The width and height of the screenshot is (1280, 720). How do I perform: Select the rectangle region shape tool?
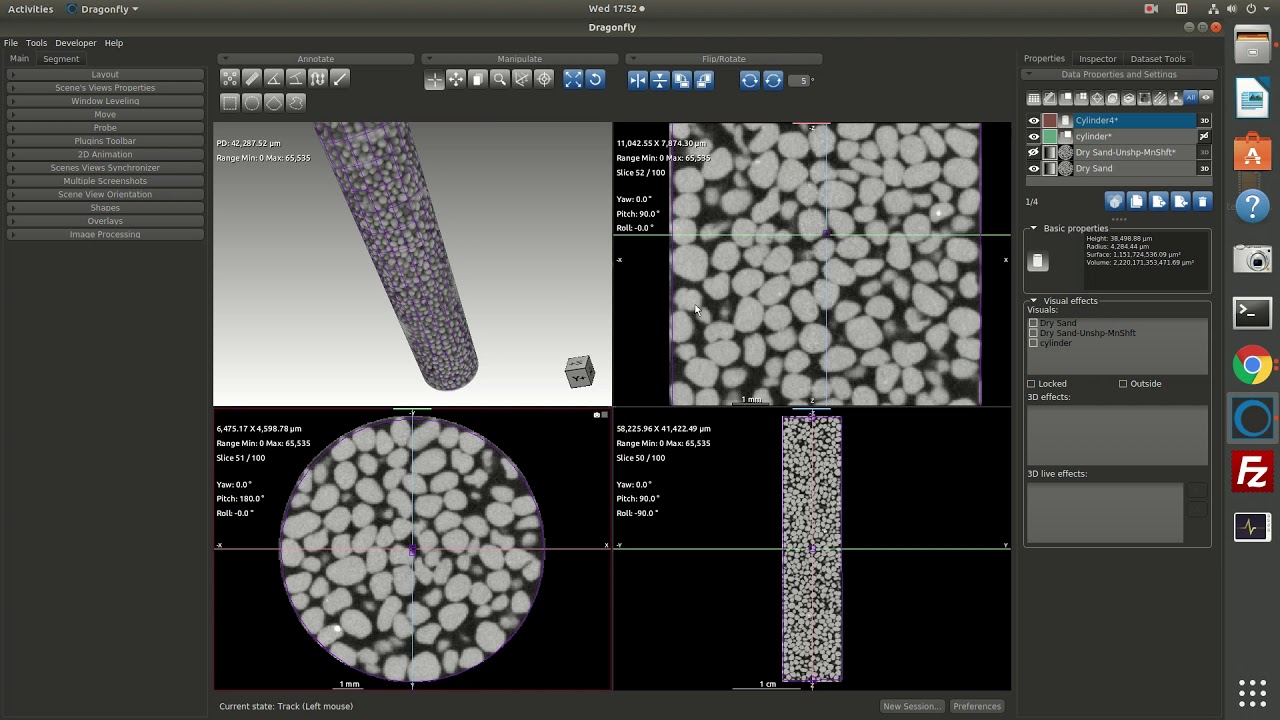pyautogui.click(x=230, y=102)
